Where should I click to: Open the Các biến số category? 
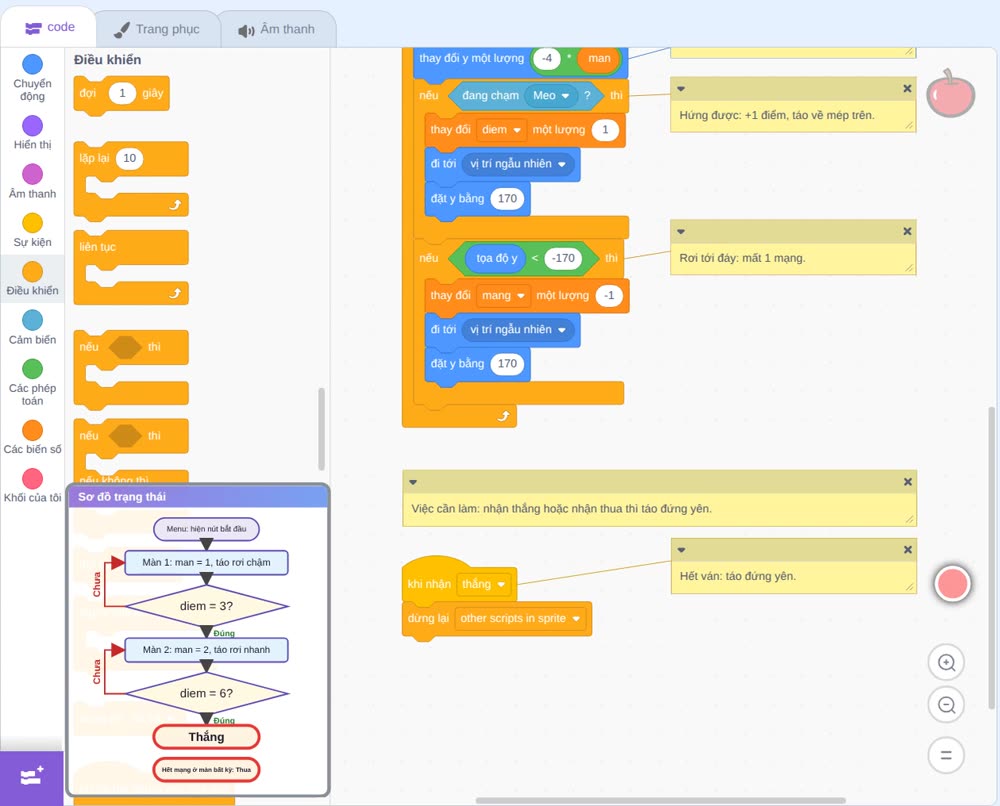tap(32, 437)
